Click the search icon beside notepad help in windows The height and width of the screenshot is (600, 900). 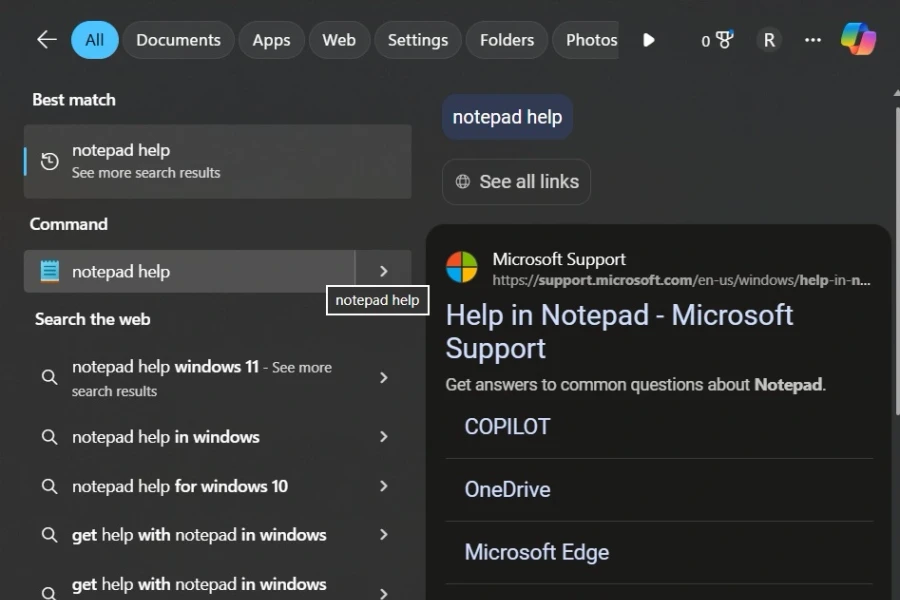[50, 437]
